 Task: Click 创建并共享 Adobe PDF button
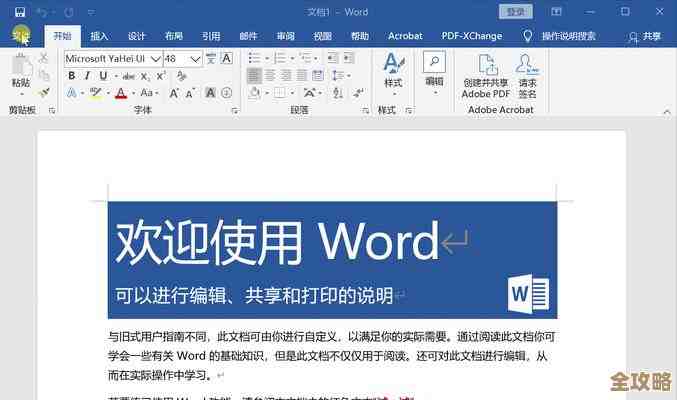pyautogui.click(x=486, y=76)
